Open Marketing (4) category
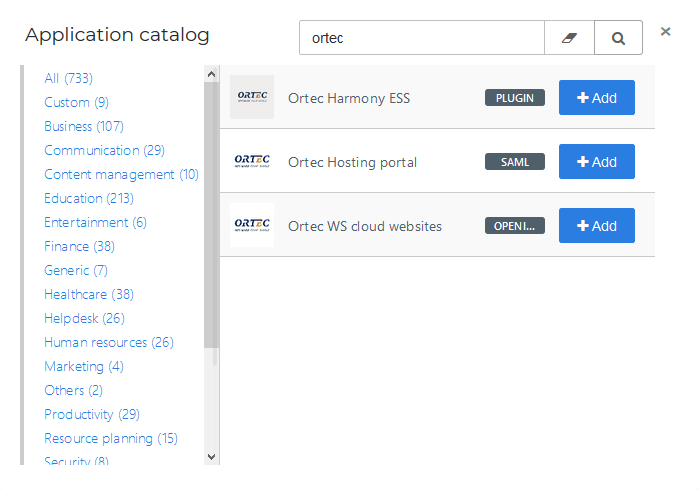This screenshot has height=489, width=698. click(84, 367)
